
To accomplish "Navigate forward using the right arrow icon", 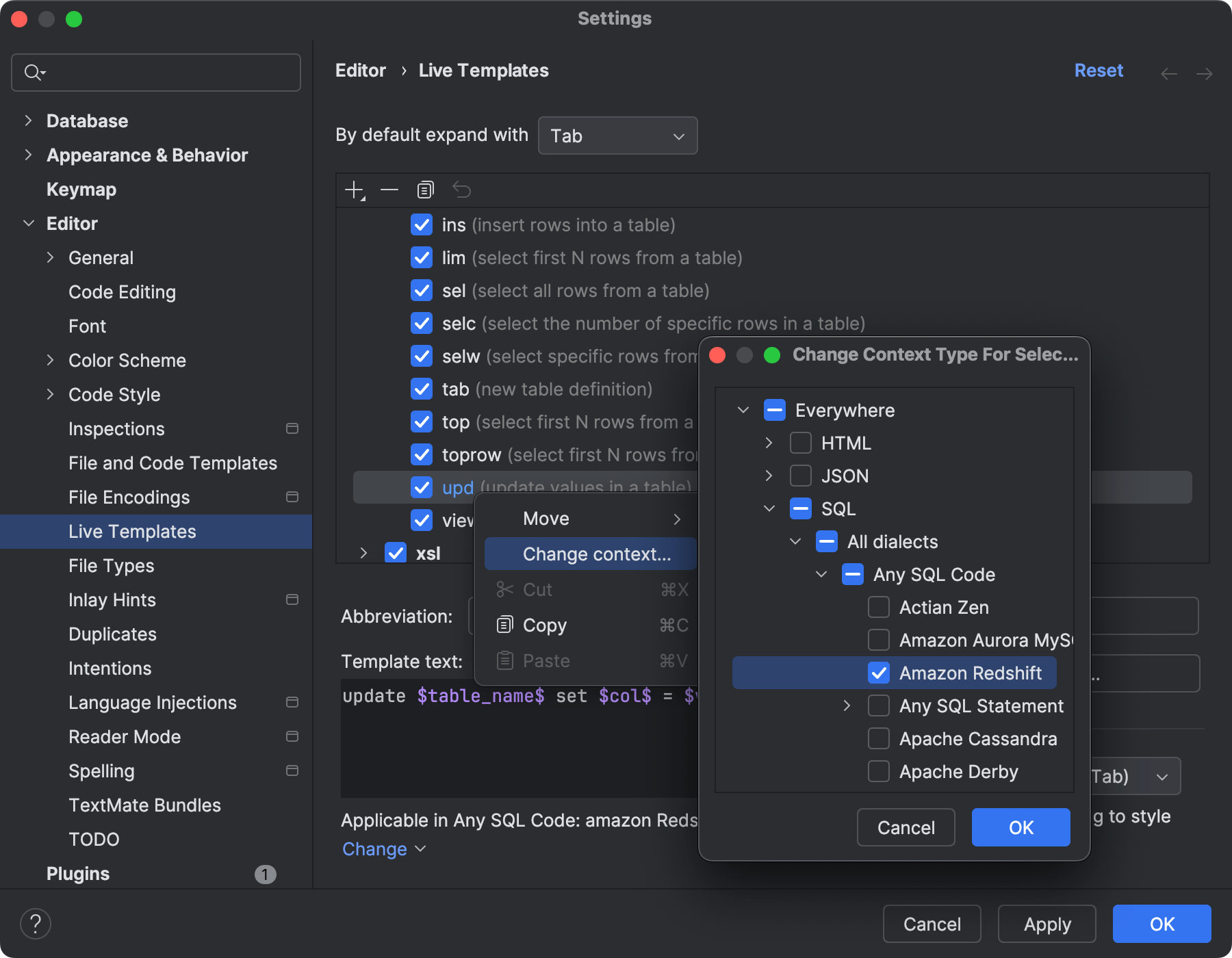I will (1205, 73).
